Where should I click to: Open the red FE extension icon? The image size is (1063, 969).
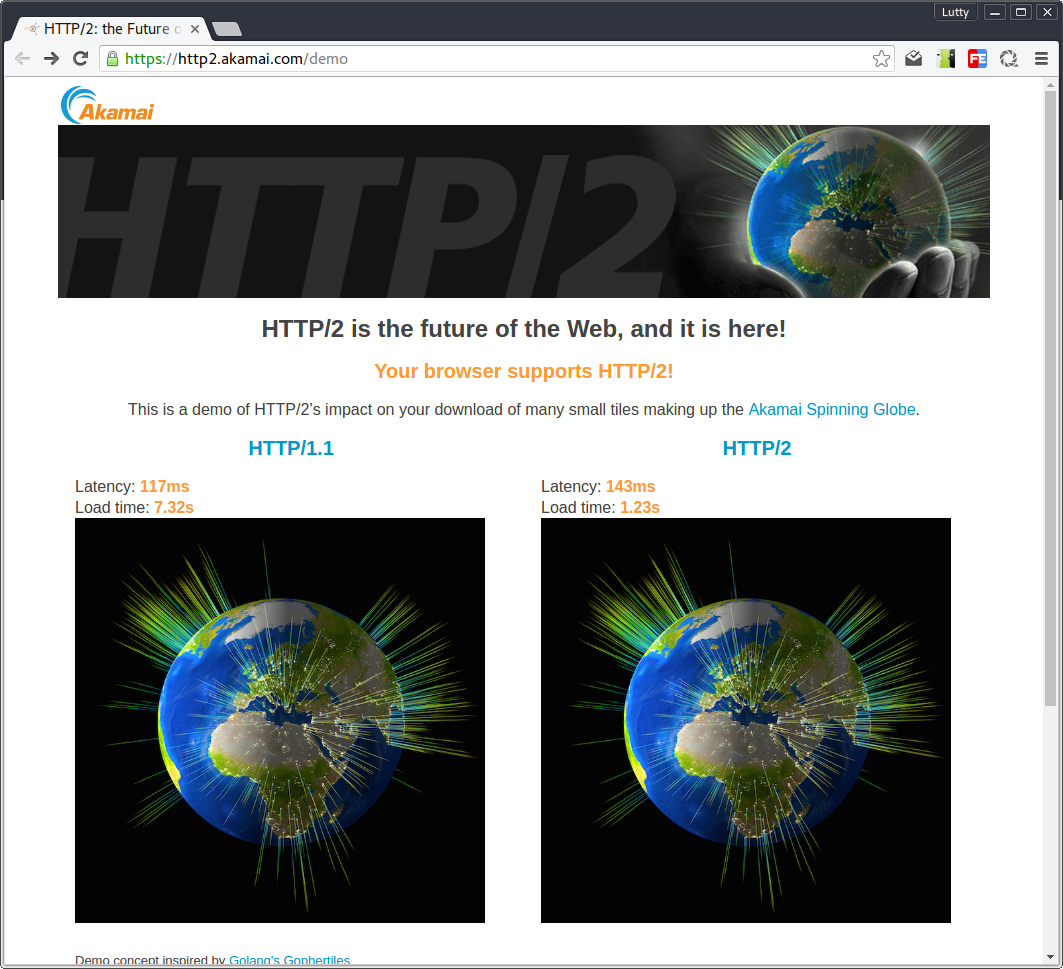point(977,59)
